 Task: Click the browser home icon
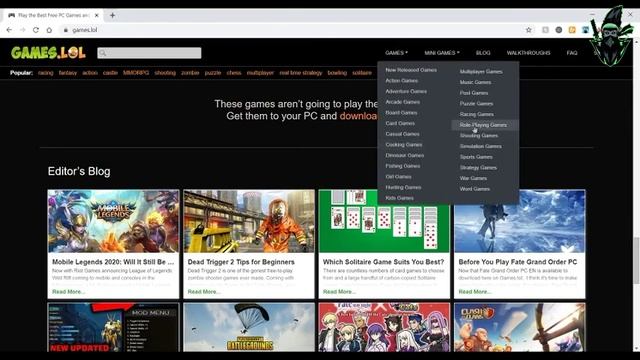pyautogui.click(x=49, y=30)
